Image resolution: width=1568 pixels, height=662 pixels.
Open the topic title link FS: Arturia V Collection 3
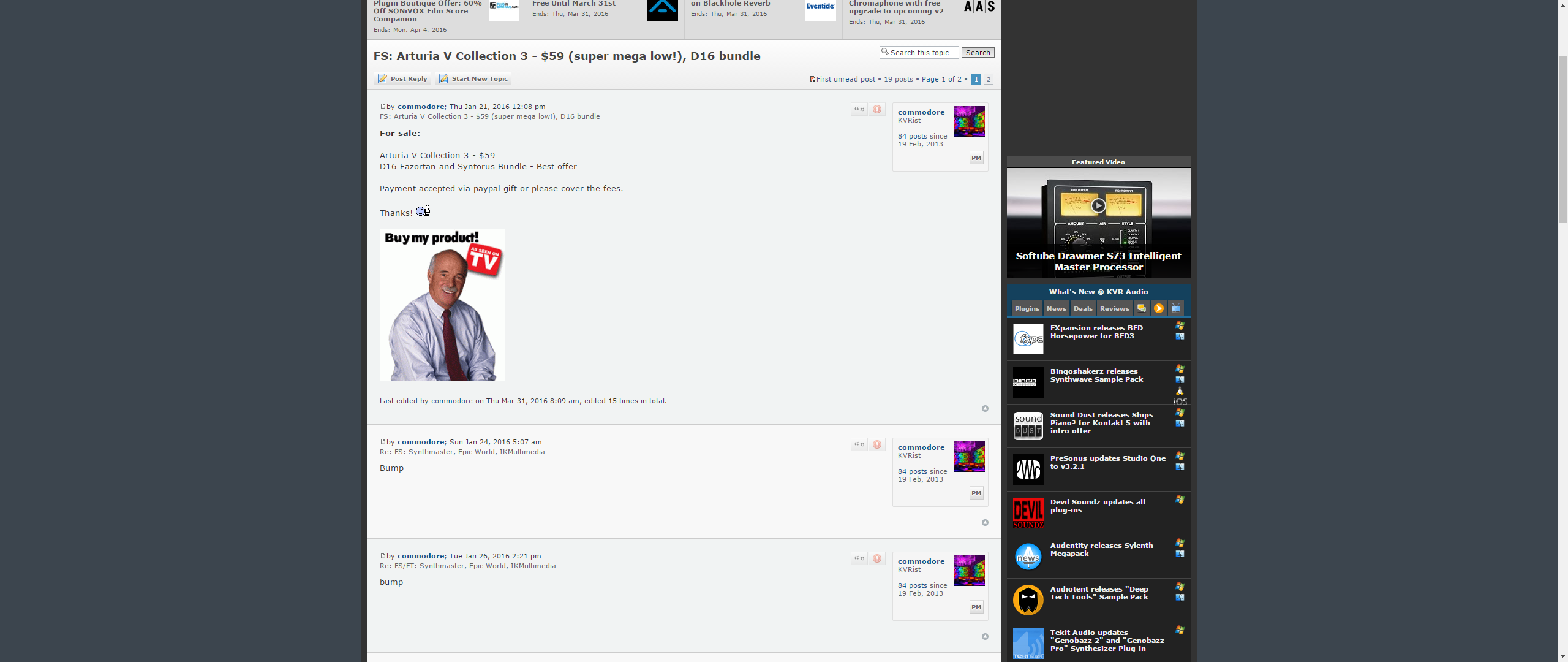coord(567,56)
